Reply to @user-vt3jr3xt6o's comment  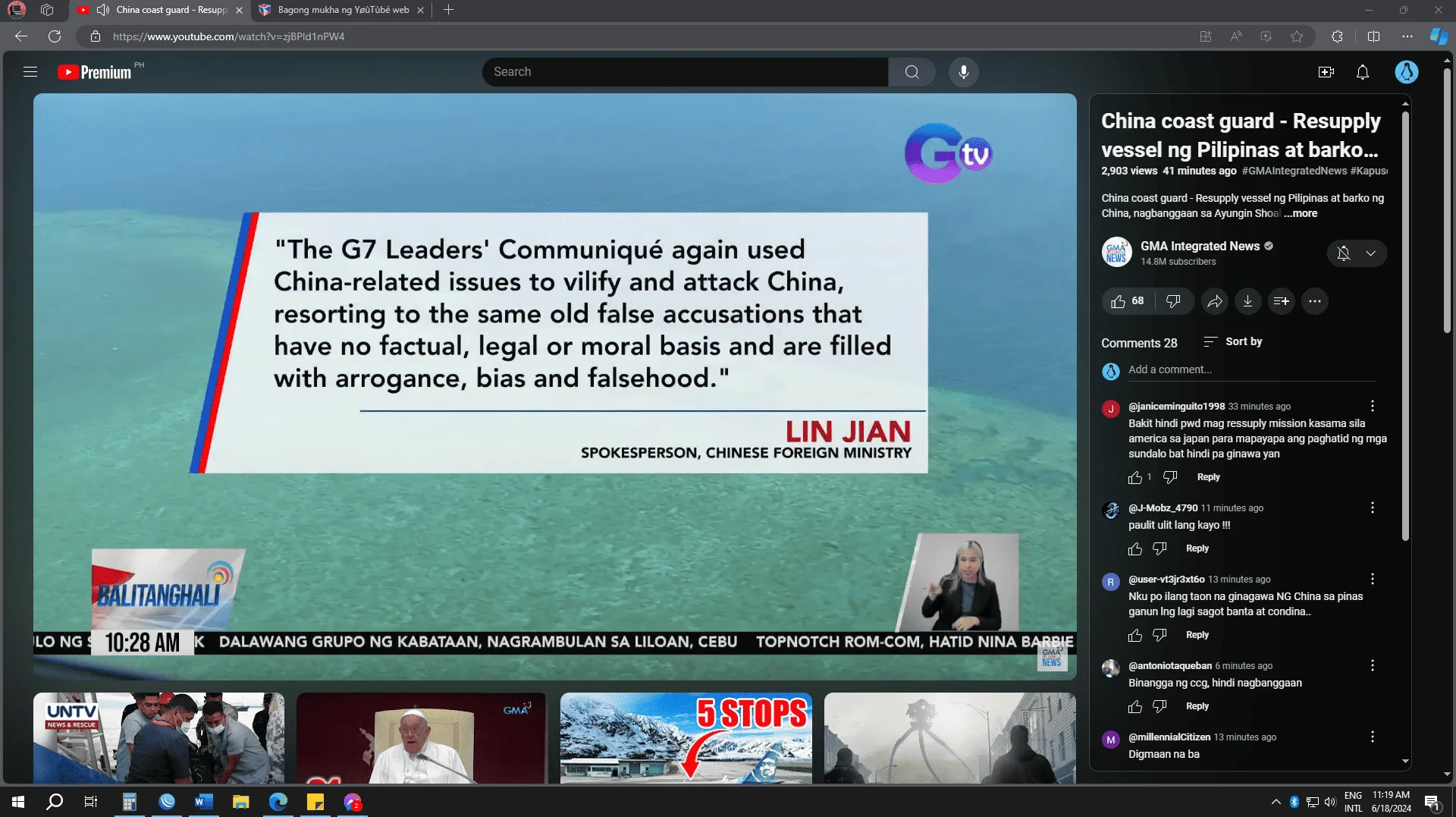(x=1197, y=635)
